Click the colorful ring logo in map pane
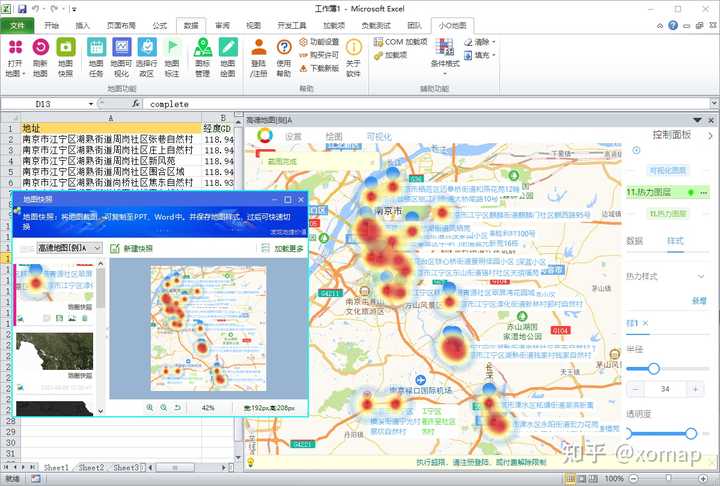 click(x=265, y=136)
